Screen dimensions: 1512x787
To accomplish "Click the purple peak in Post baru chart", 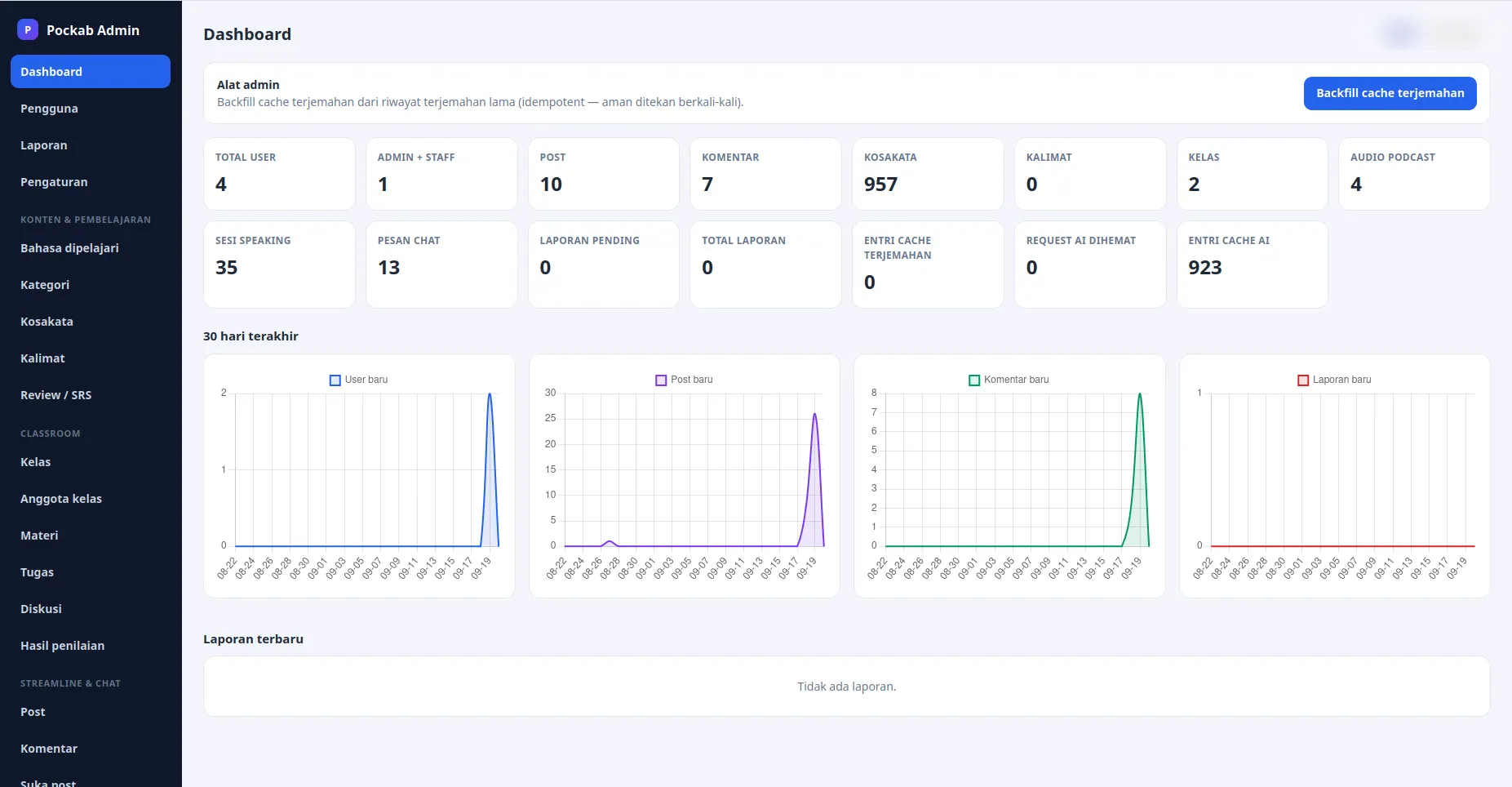I will (x=814, y=415).
